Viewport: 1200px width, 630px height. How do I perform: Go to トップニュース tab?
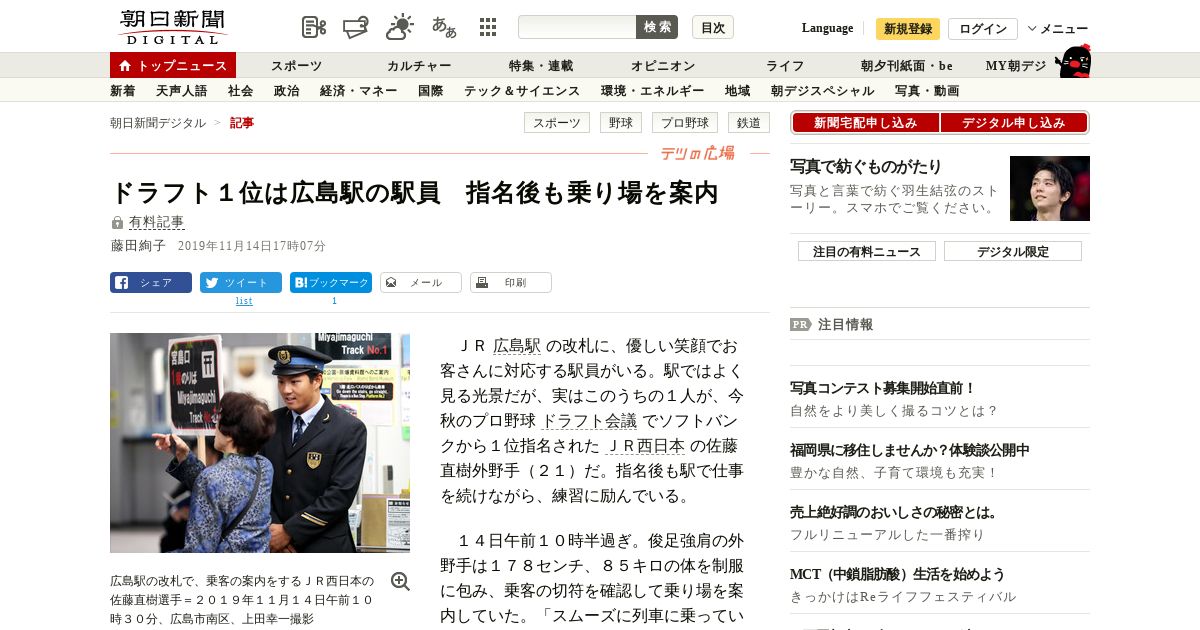pyautogui.click(x=173, y=65)
